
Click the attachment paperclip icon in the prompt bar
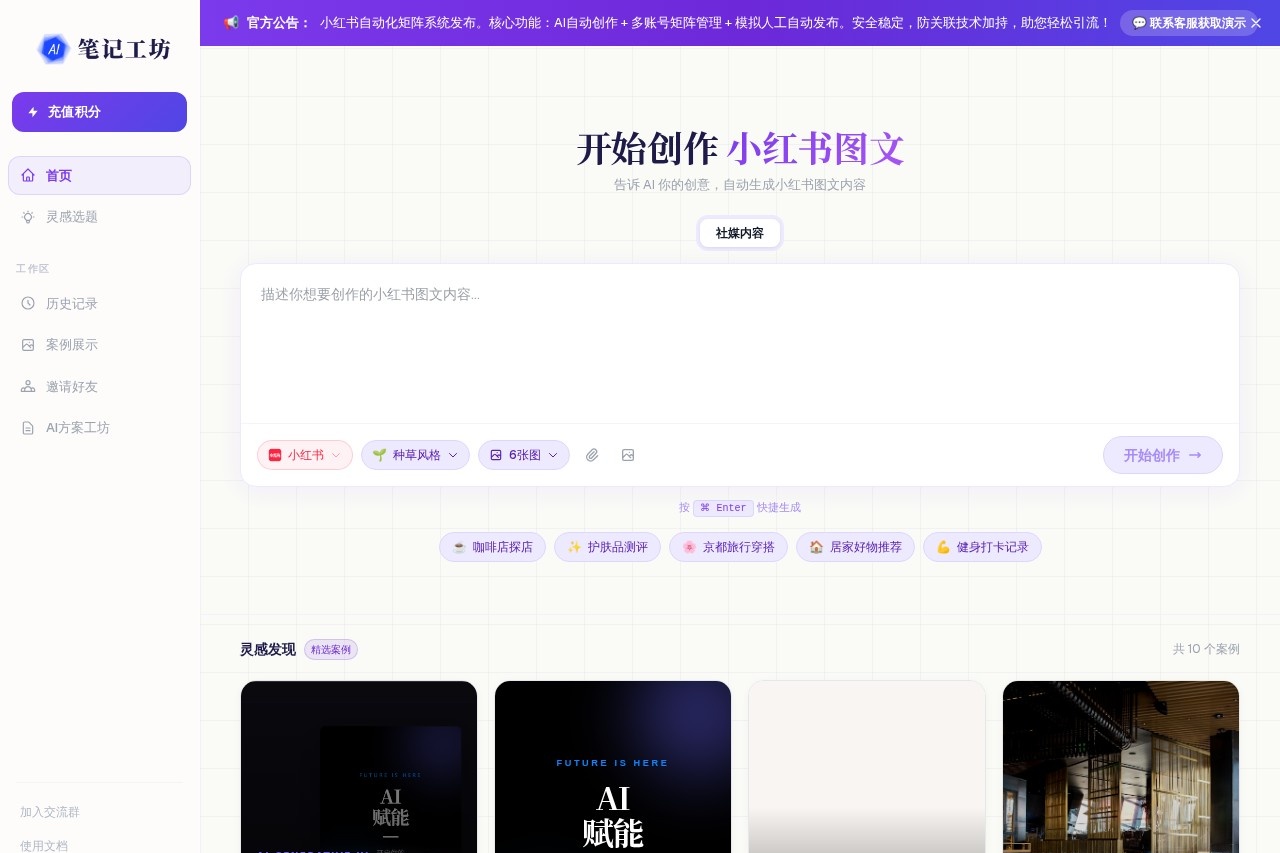click(592, 455)
